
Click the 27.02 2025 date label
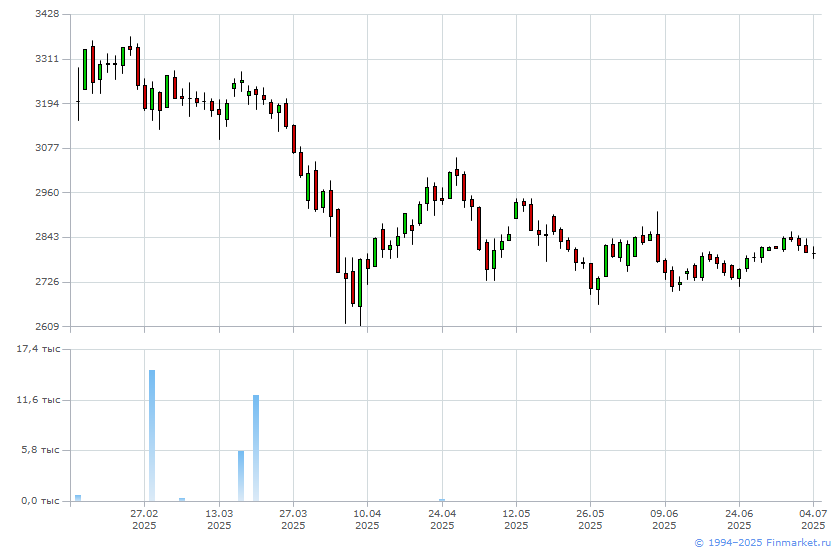(144, 519)
